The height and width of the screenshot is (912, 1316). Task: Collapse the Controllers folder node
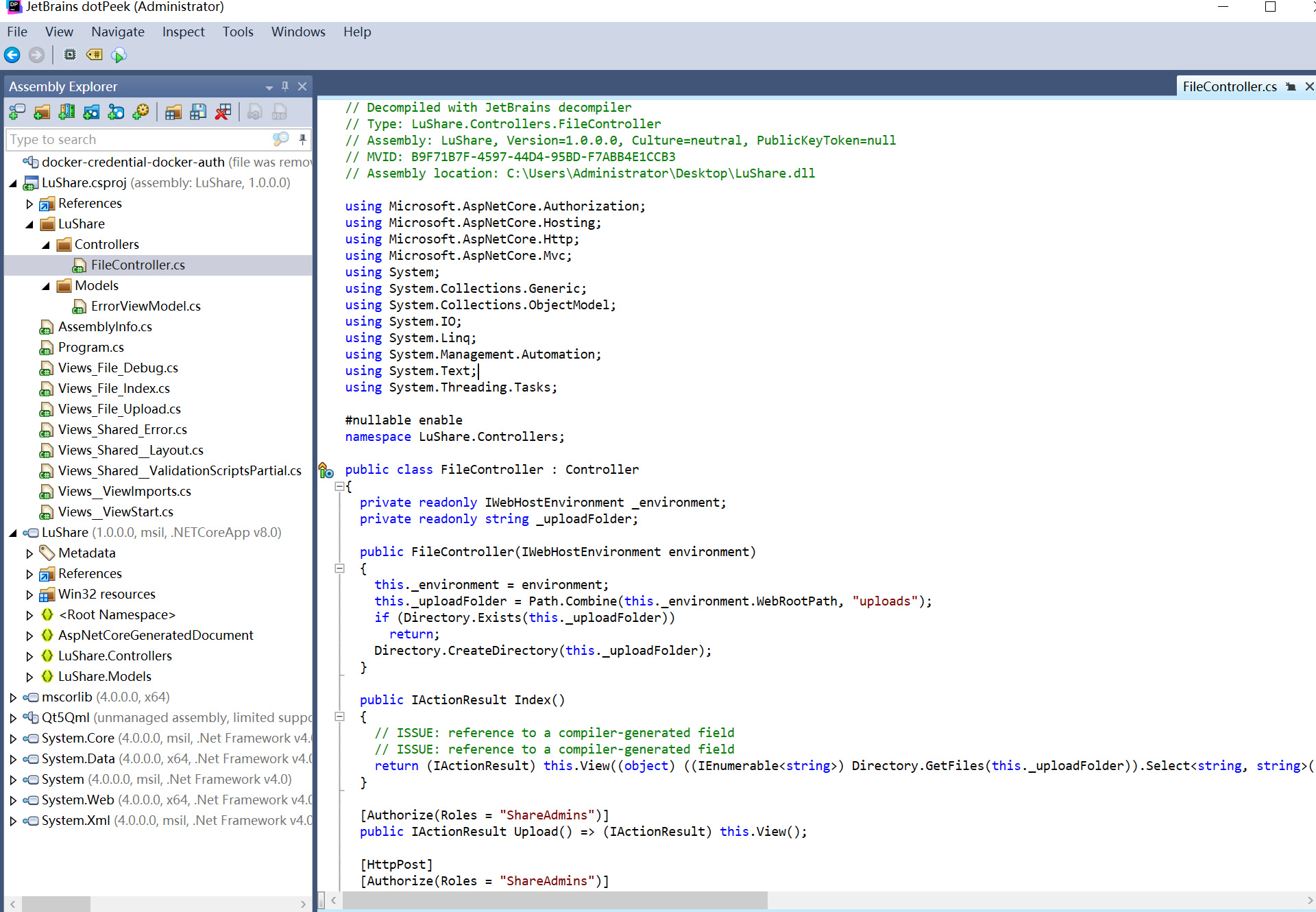[x=46, y=245]
